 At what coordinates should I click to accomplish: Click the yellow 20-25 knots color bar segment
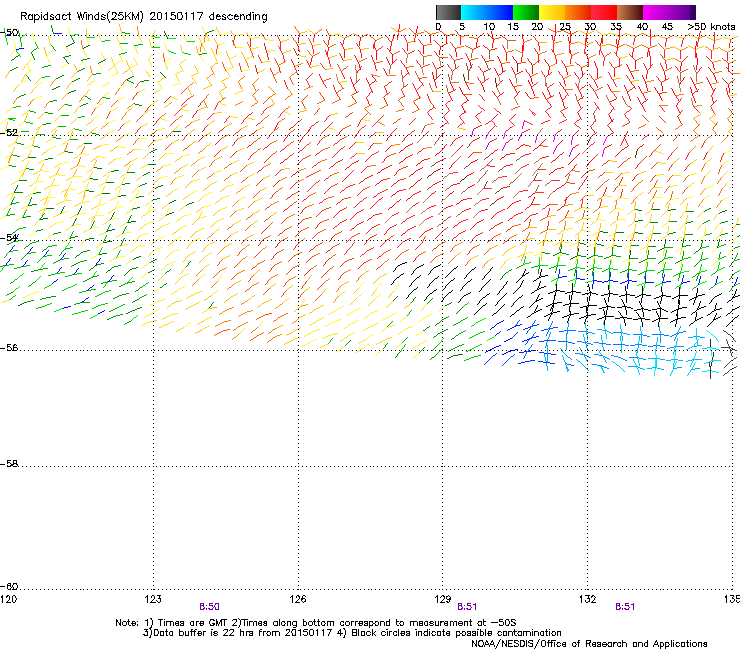coord(552,12)
